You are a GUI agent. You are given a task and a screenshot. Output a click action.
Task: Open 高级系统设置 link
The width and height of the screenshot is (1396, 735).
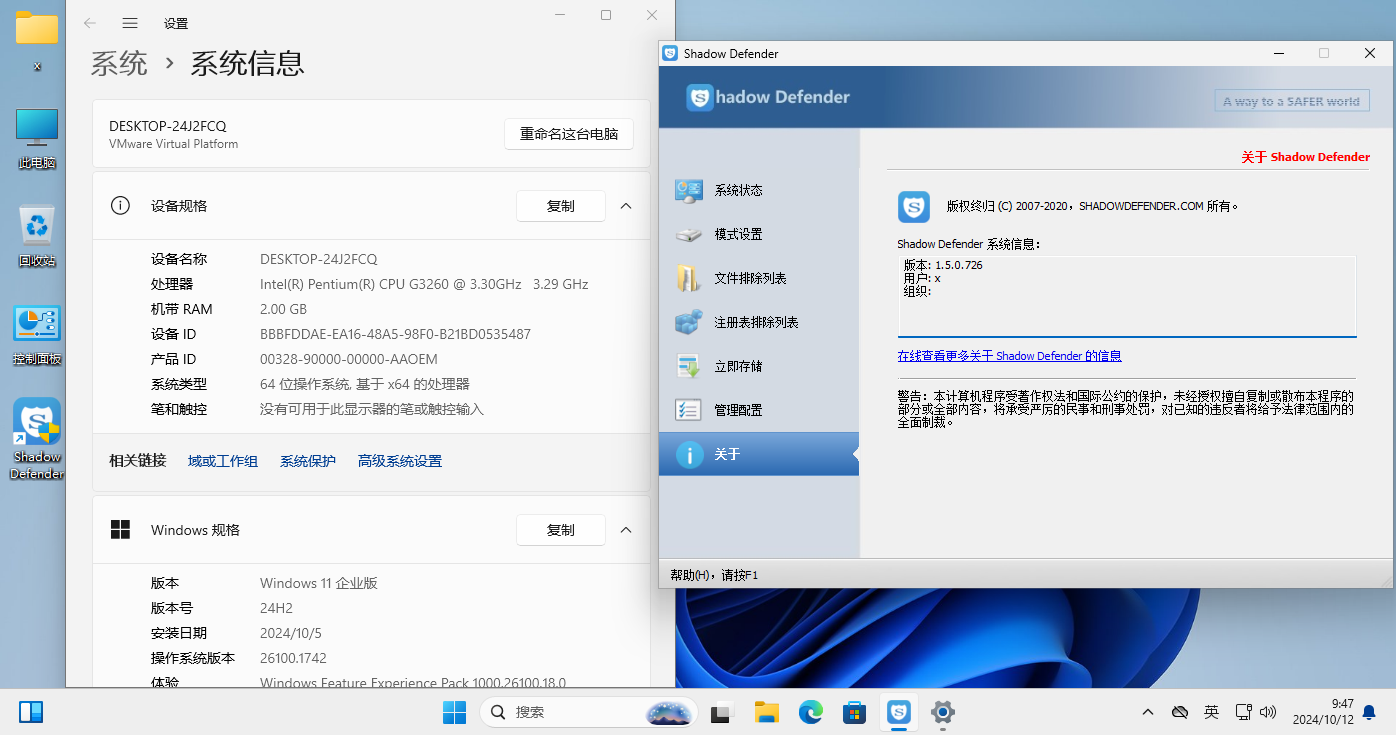400,461
